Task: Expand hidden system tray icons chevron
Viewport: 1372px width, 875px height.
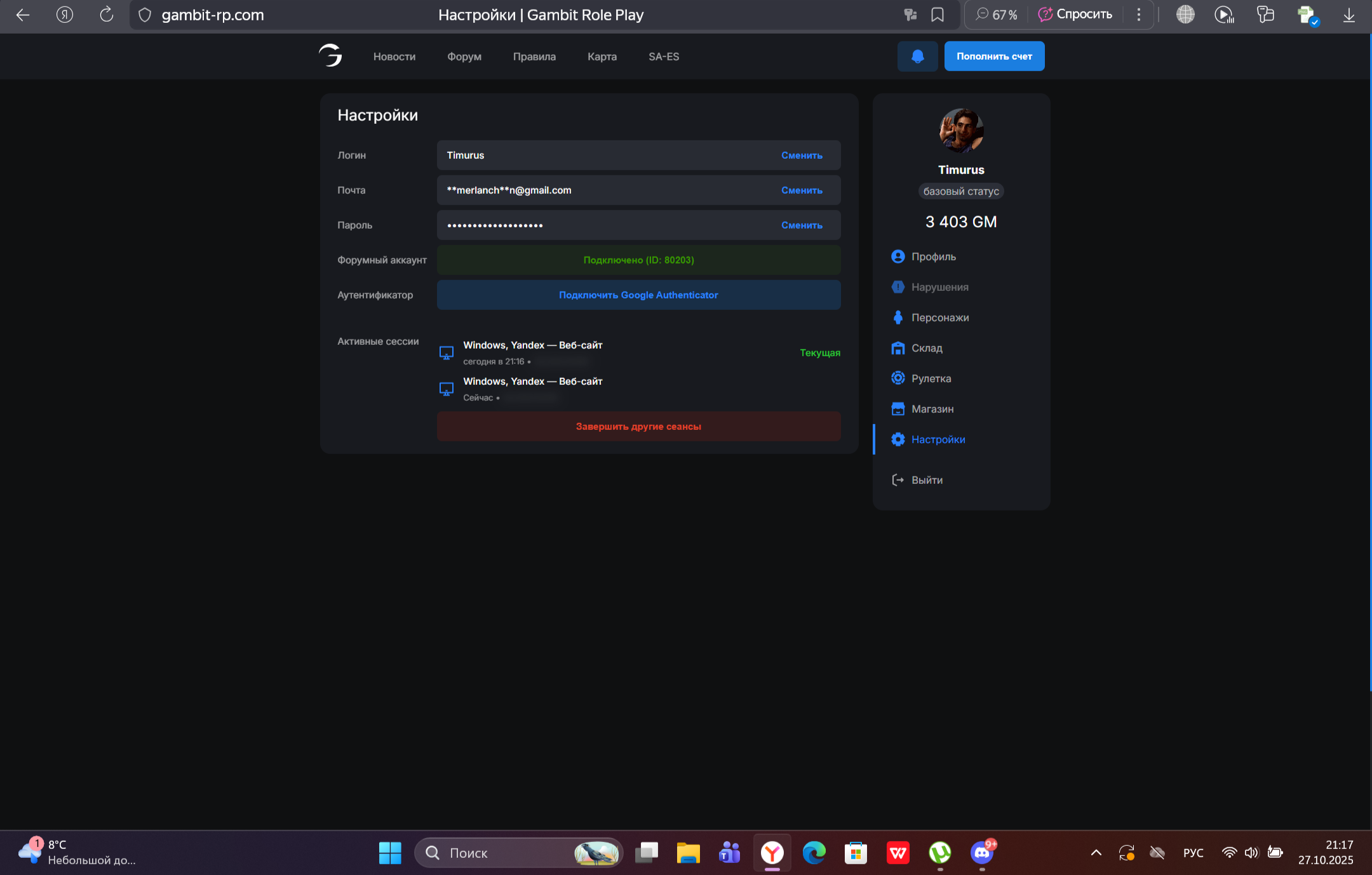Action: tap(1096, 853)
